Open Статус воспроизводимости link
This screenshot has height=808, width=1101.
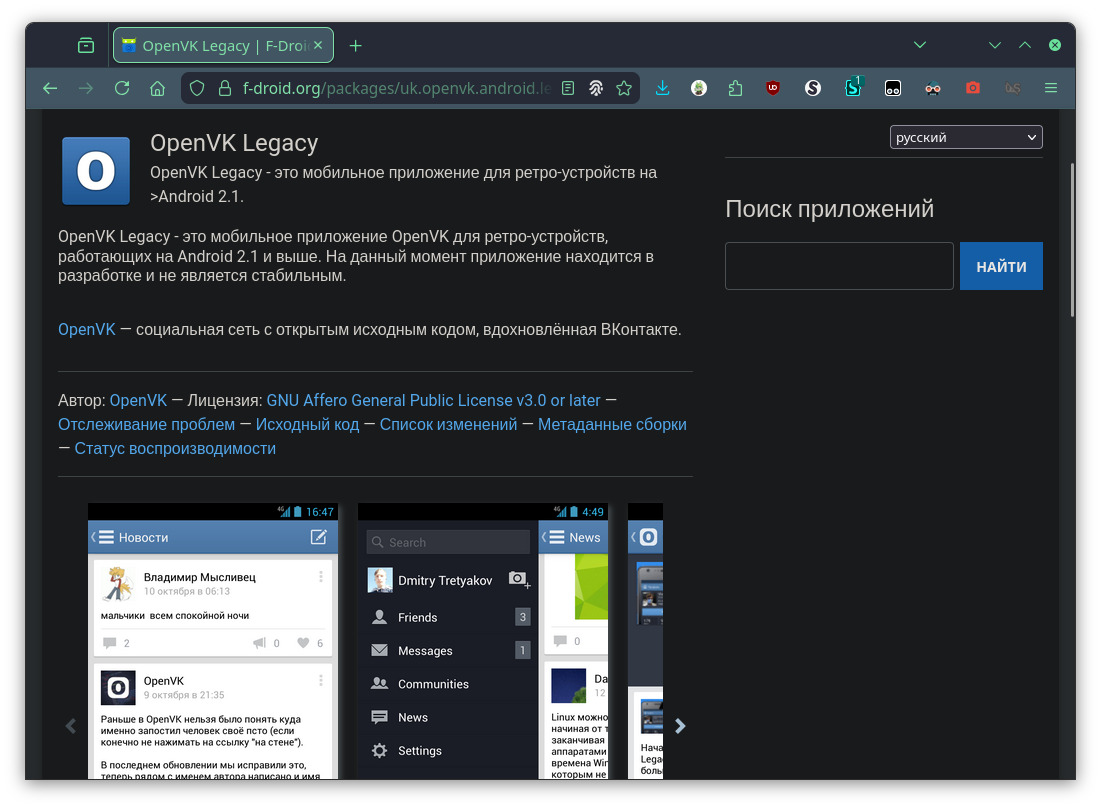coord(176,448)
